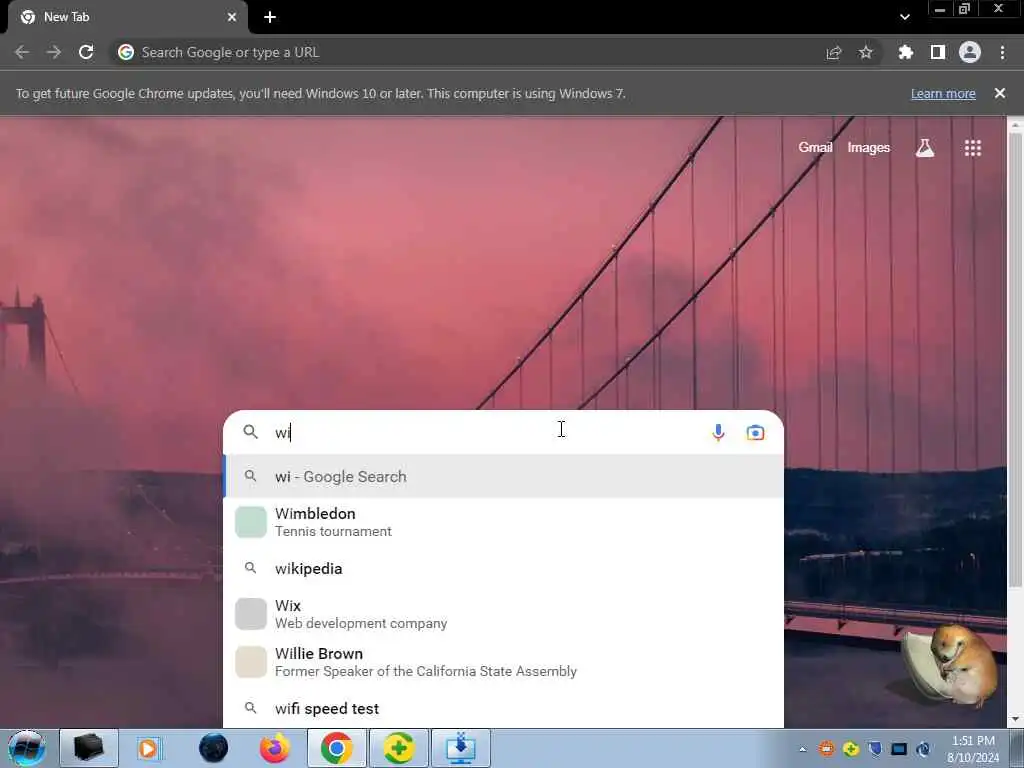Open the media player taskbar icon
The image size is (1024, 768).
point(149,748)
